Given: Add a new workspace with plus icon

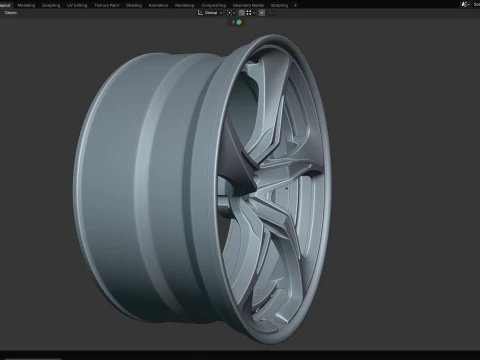Looking at the screenshot, I should coord(295,5).
